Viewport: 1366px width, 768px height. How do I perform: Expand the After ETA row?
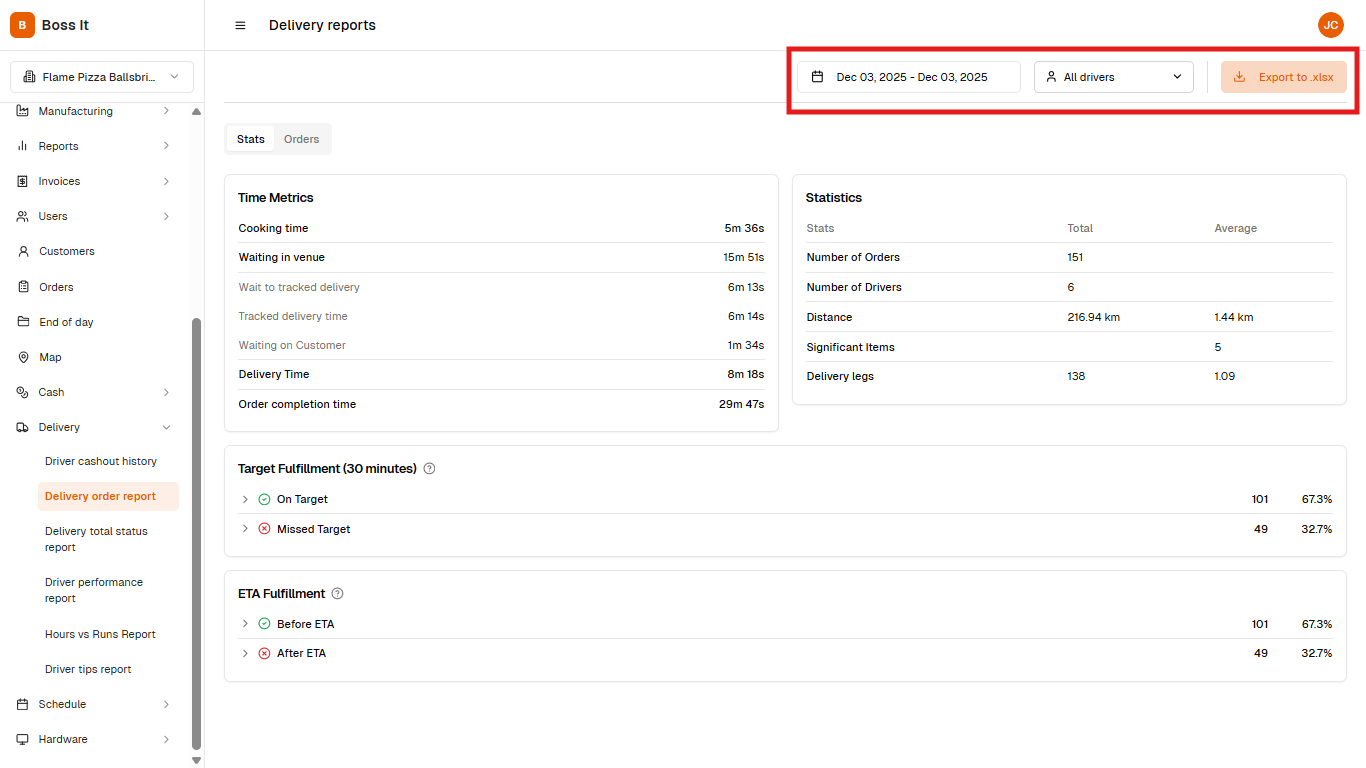(x=245, y=653)
